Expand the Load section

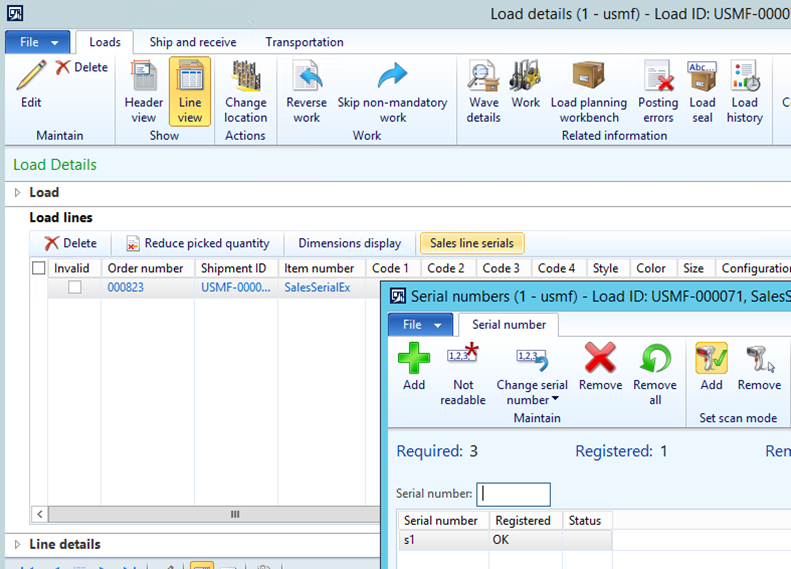[x=17, y=192]
